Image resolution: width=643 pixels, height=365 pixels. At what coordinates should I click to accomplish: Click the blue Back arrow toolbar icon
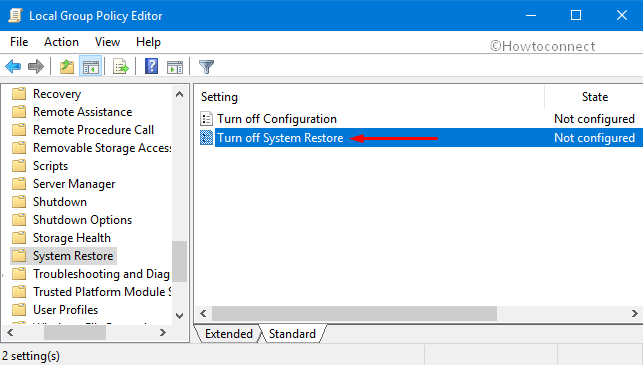13,66
